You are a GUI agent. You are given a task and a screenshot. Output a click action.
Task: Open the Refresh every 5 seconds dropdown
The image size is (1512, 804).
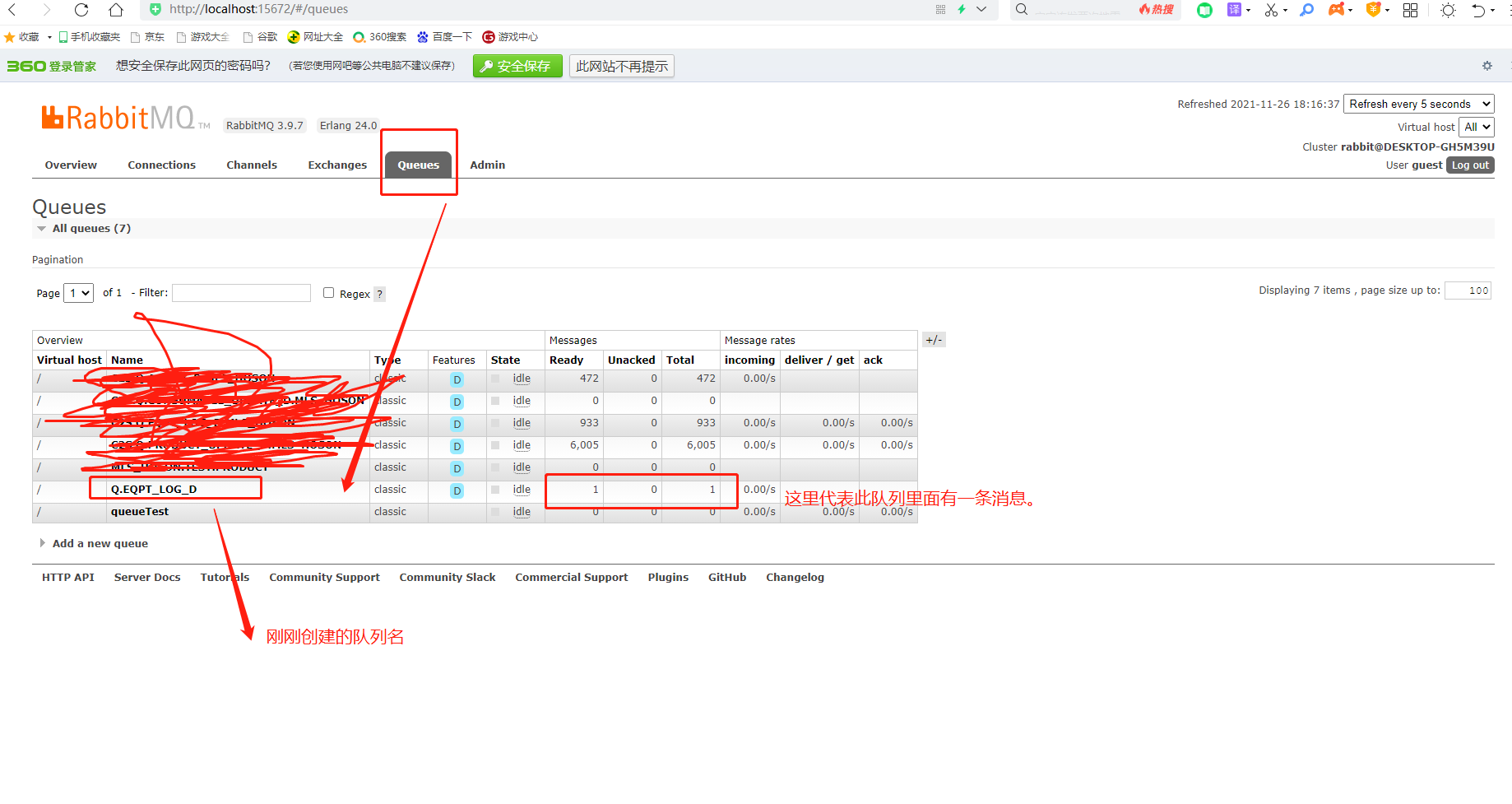pyautogui.click(x=1419, y=104)
